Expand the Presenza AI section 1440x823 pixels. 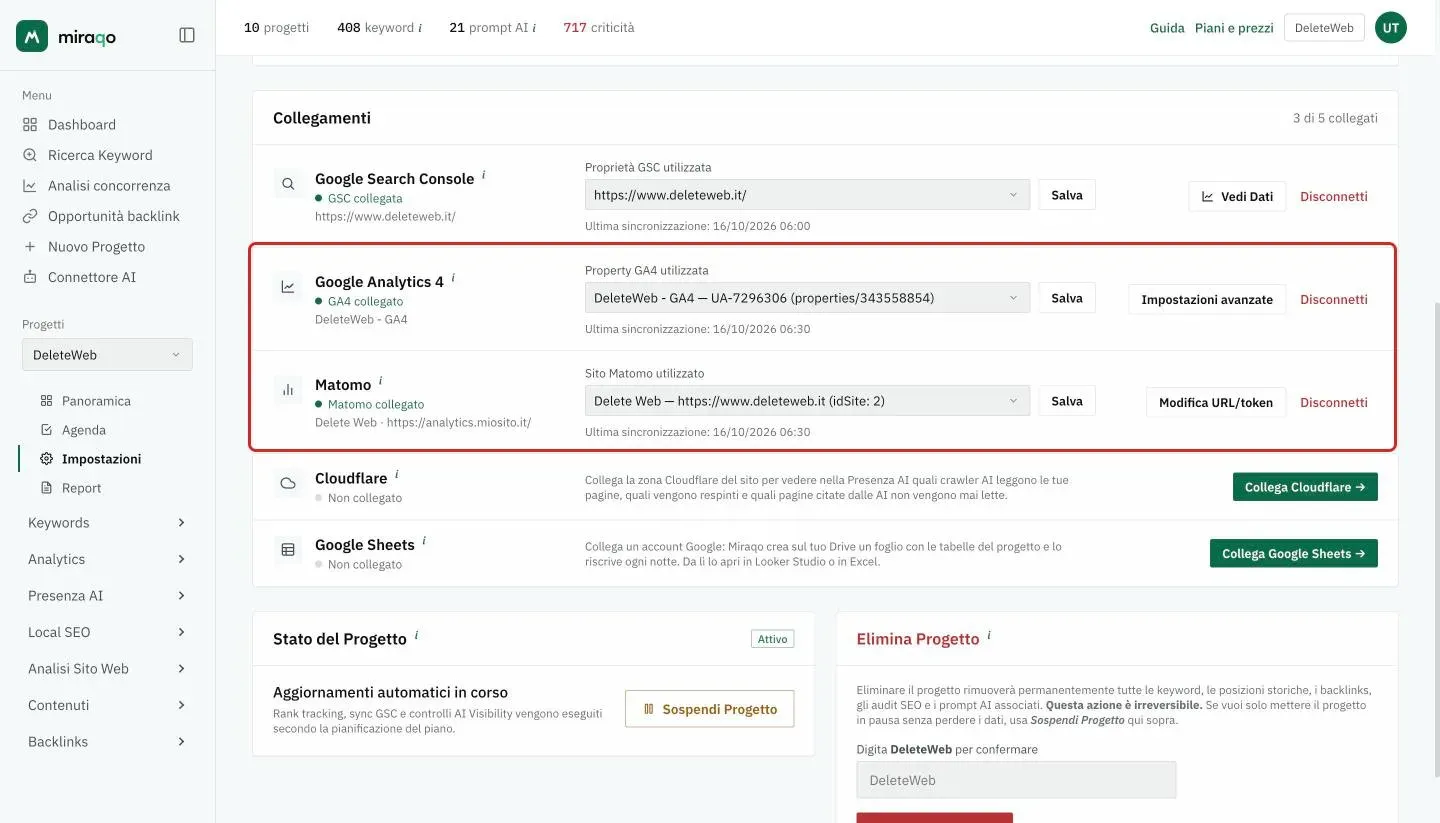coord(107,596)
